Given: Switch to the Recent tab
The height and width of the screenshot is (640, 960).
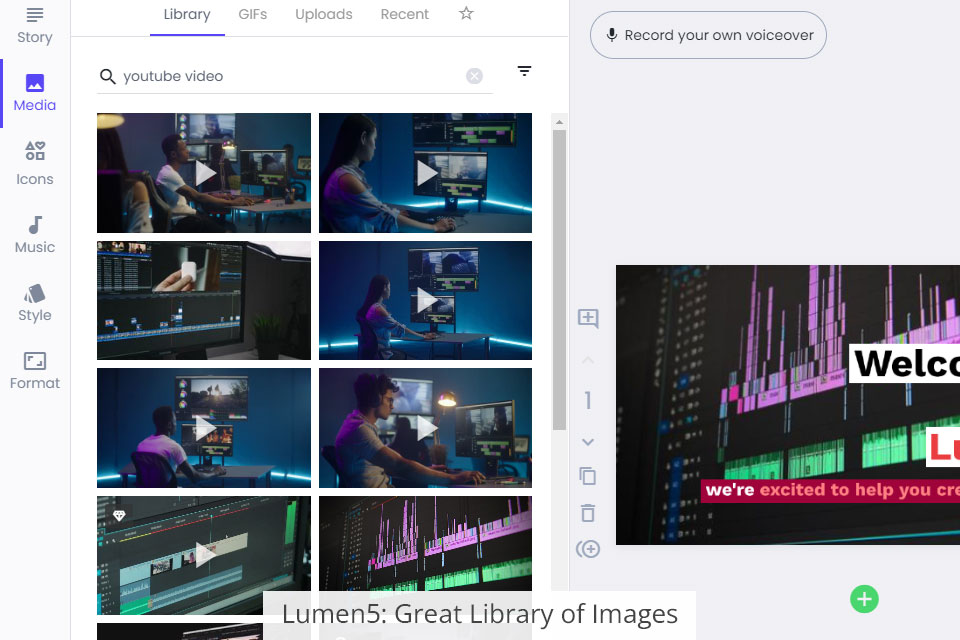Looking at the screenshot, I should (404, 15).
